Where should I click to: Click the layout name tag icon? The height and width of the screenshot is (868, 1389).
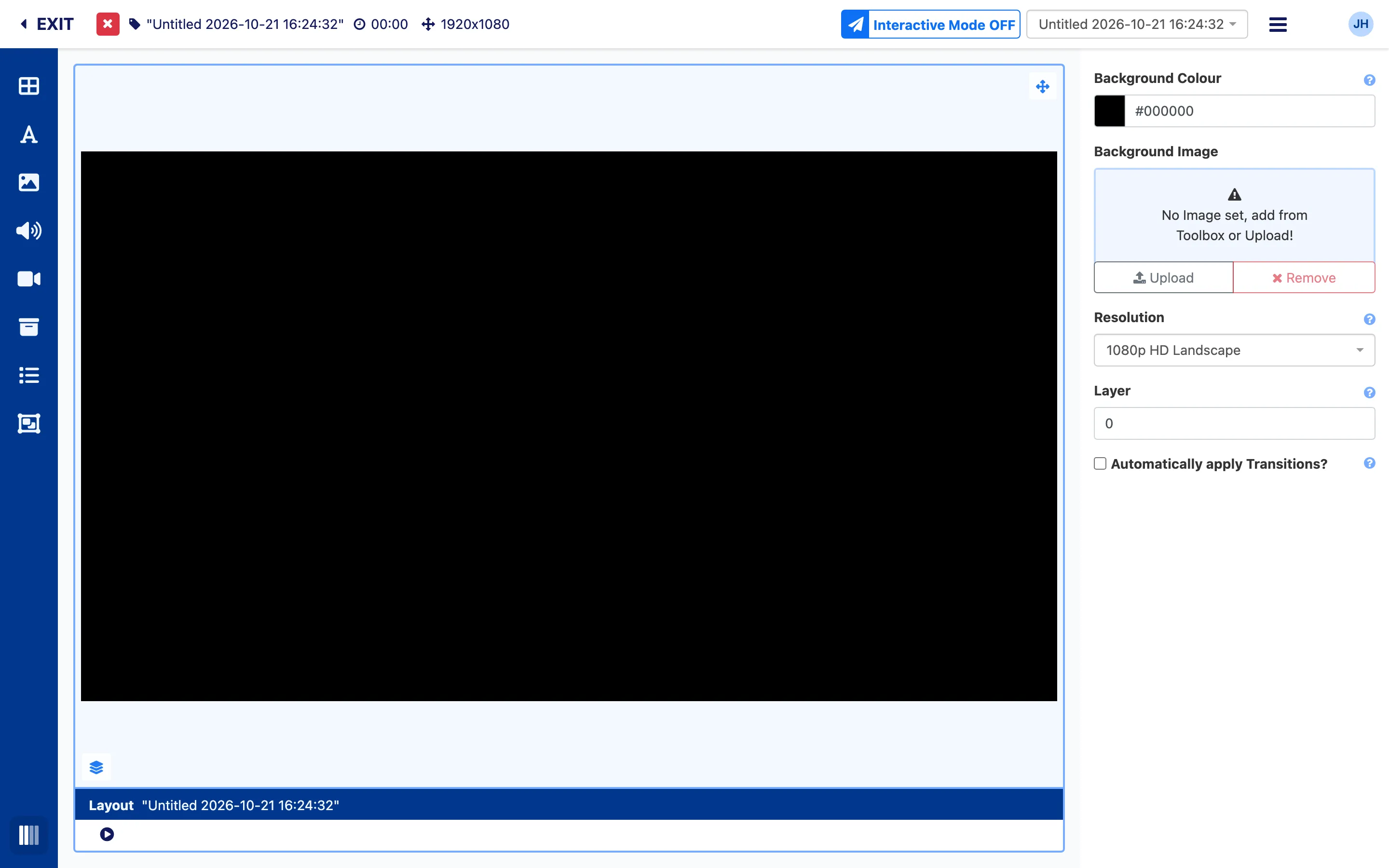[134, 24]
